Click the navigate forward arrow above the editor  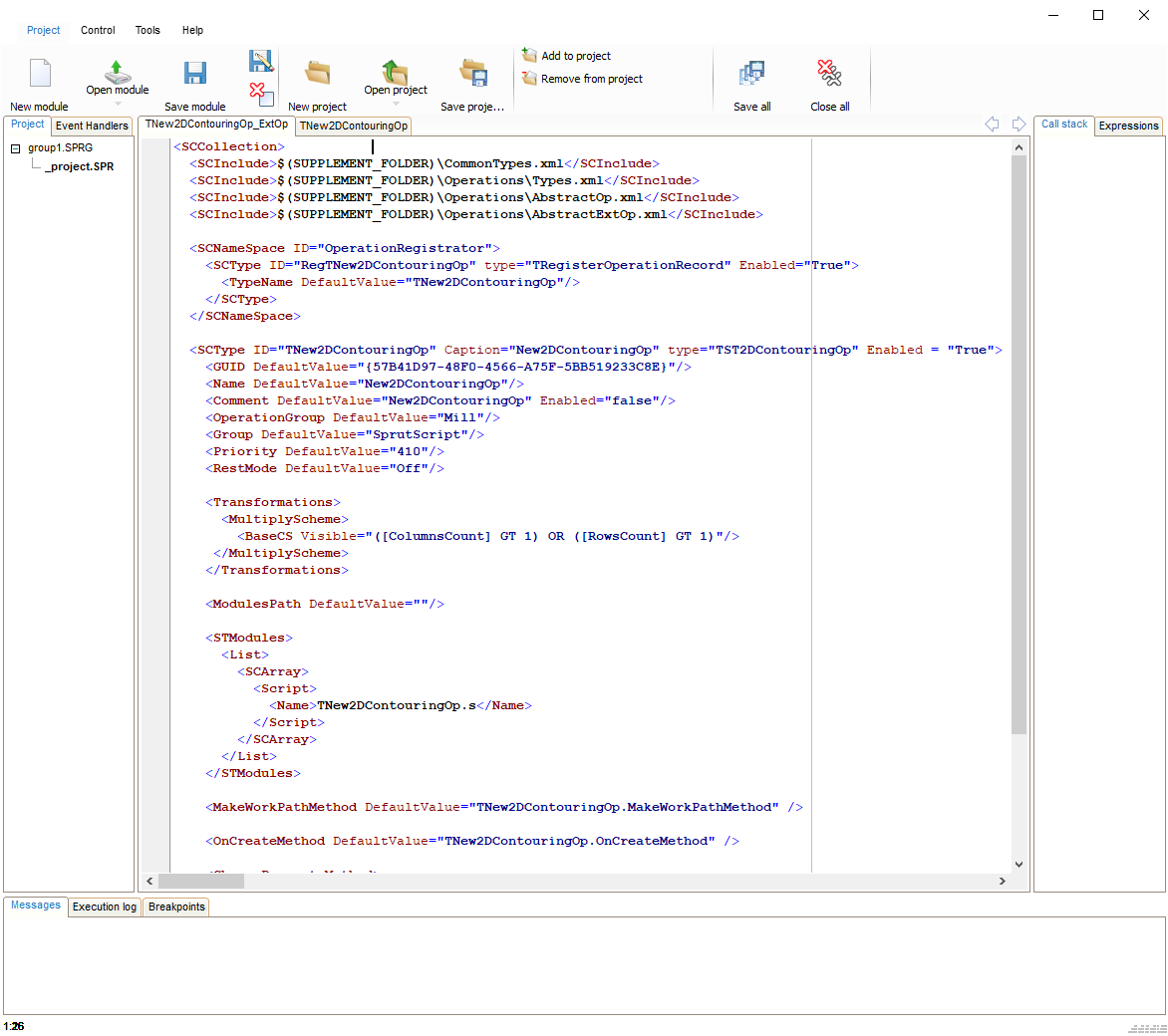pos(1019,125)
